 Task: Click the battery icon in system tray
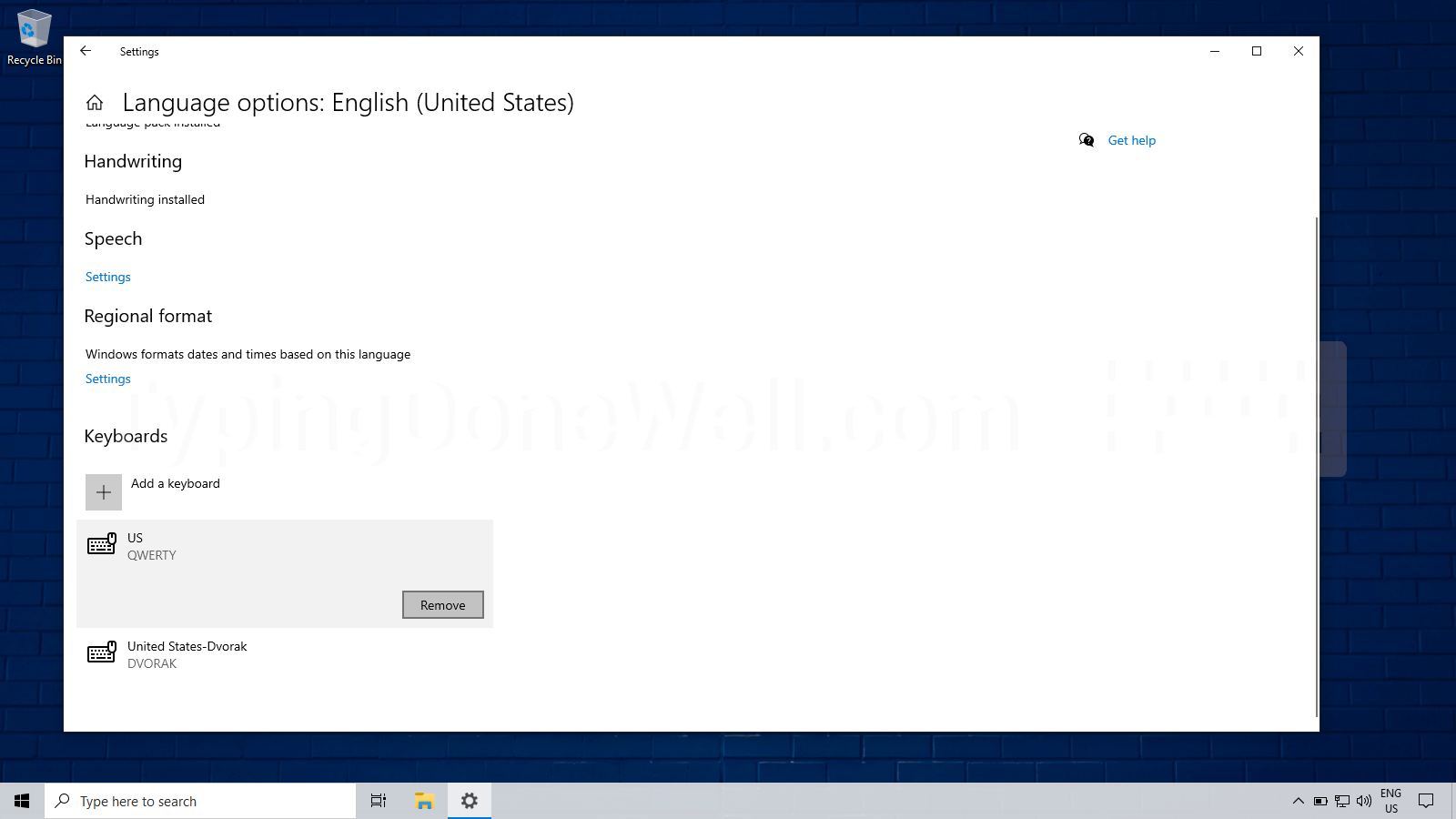[x=1319, y=801]
